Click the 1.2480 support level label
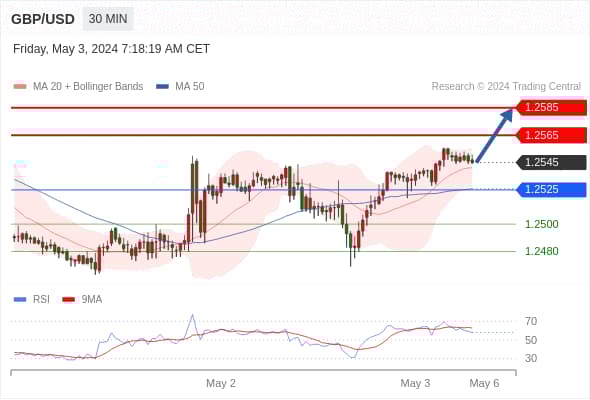The width and height of the screenshot is (590, 400). click(x=541, y=251)
